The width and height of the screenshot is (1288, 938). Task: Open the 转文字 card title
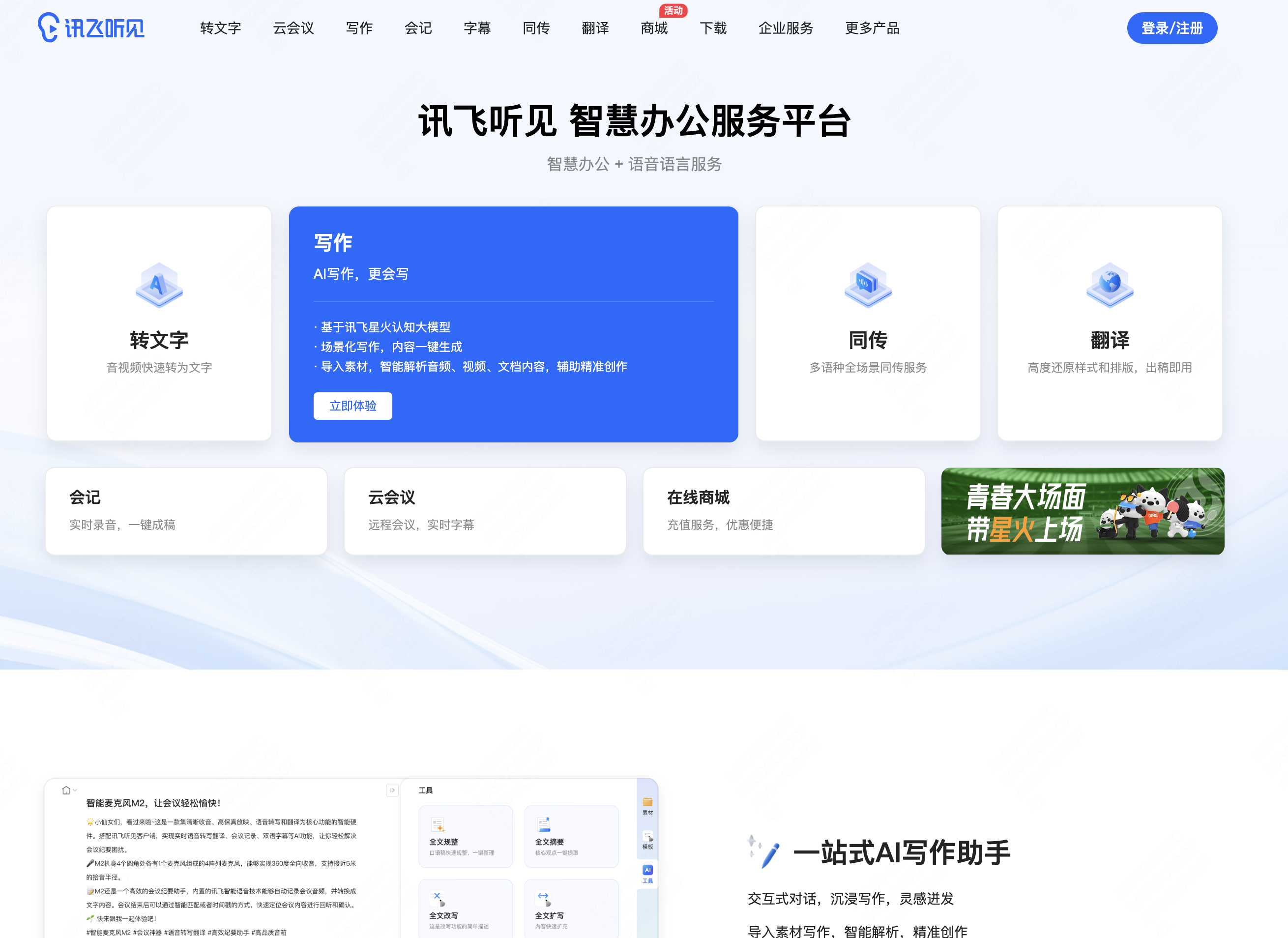click(159, 340)
